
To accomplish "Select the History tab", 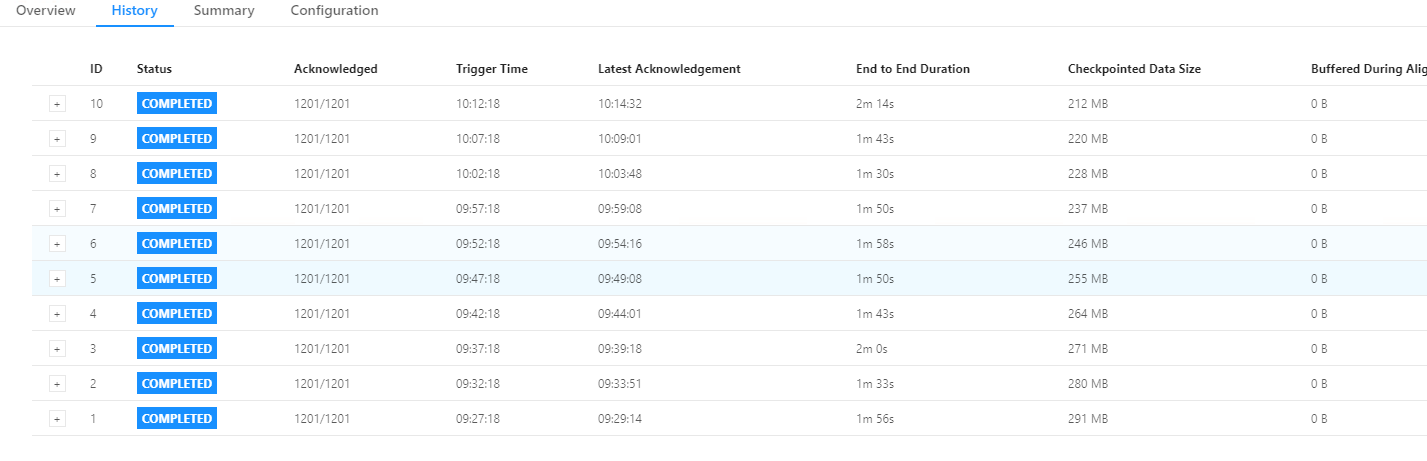I will [135, 11].
